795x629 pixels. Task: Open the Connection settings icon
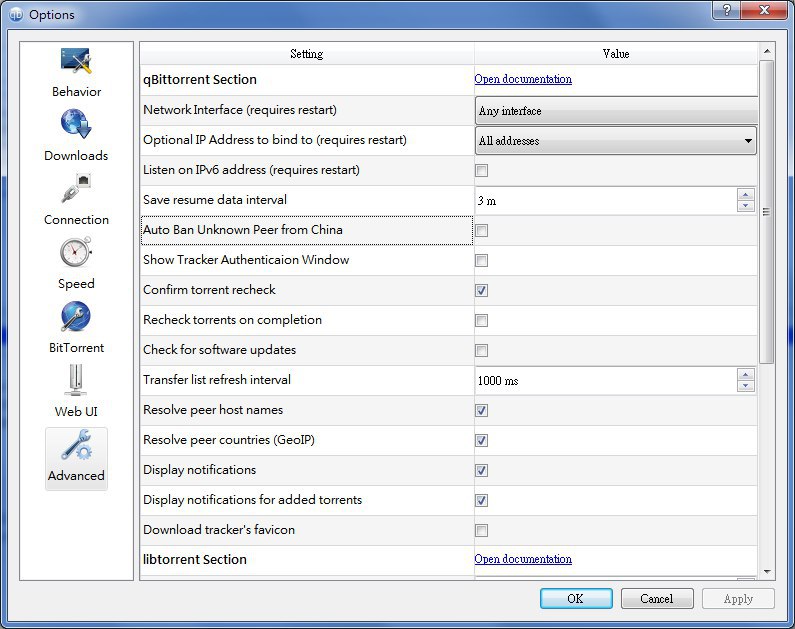click(76, 188)
